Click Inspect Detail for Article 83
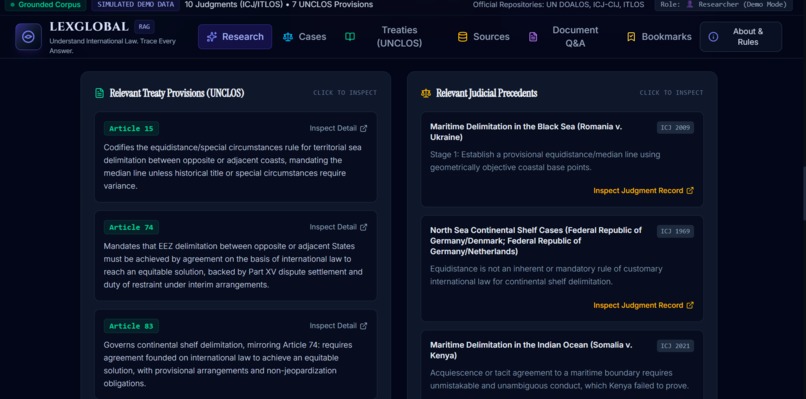This screenshot has height=399, width=806. (338, 326)
